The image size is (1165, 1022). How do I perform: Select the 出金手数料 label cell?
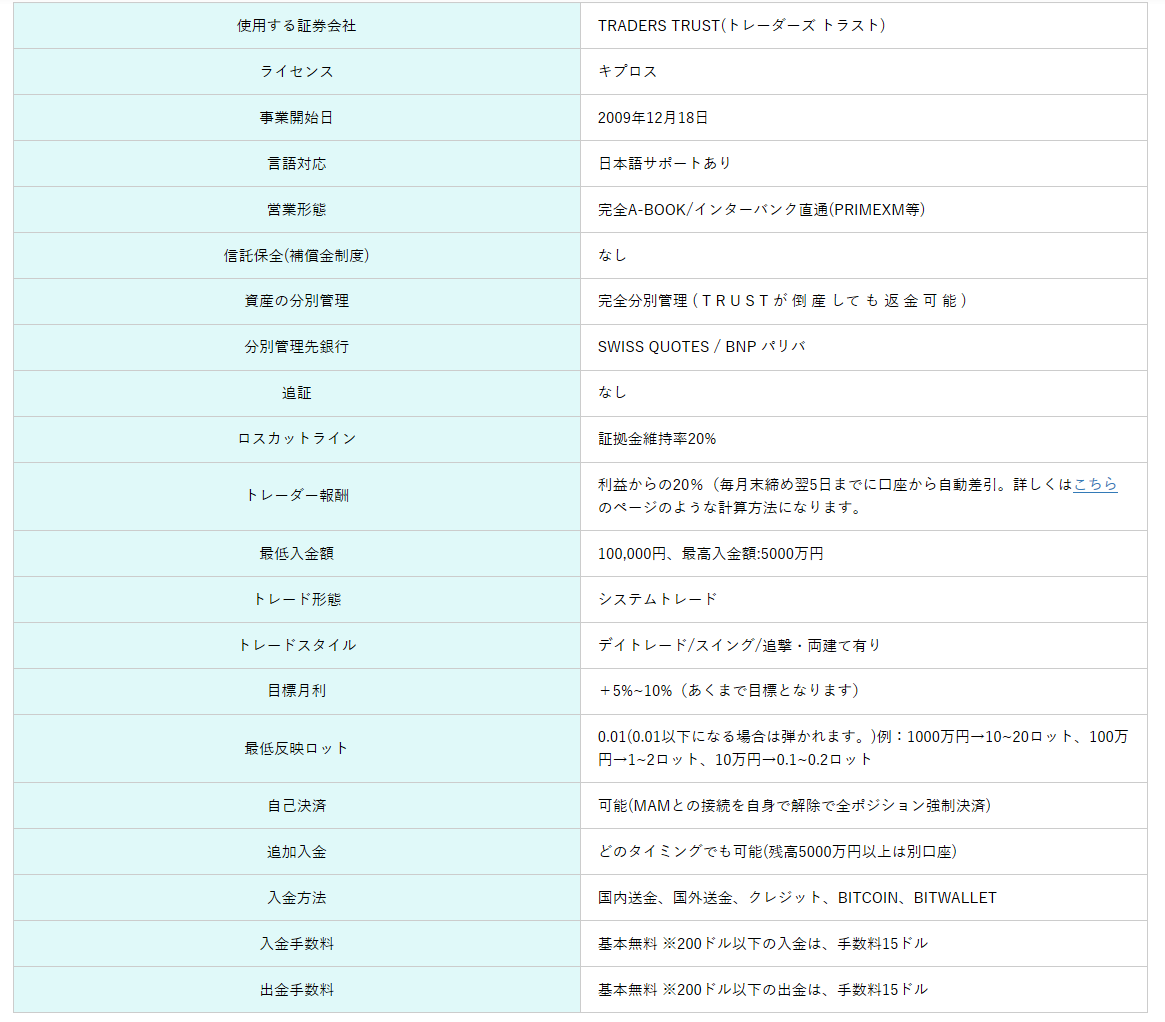pos(296,990)
